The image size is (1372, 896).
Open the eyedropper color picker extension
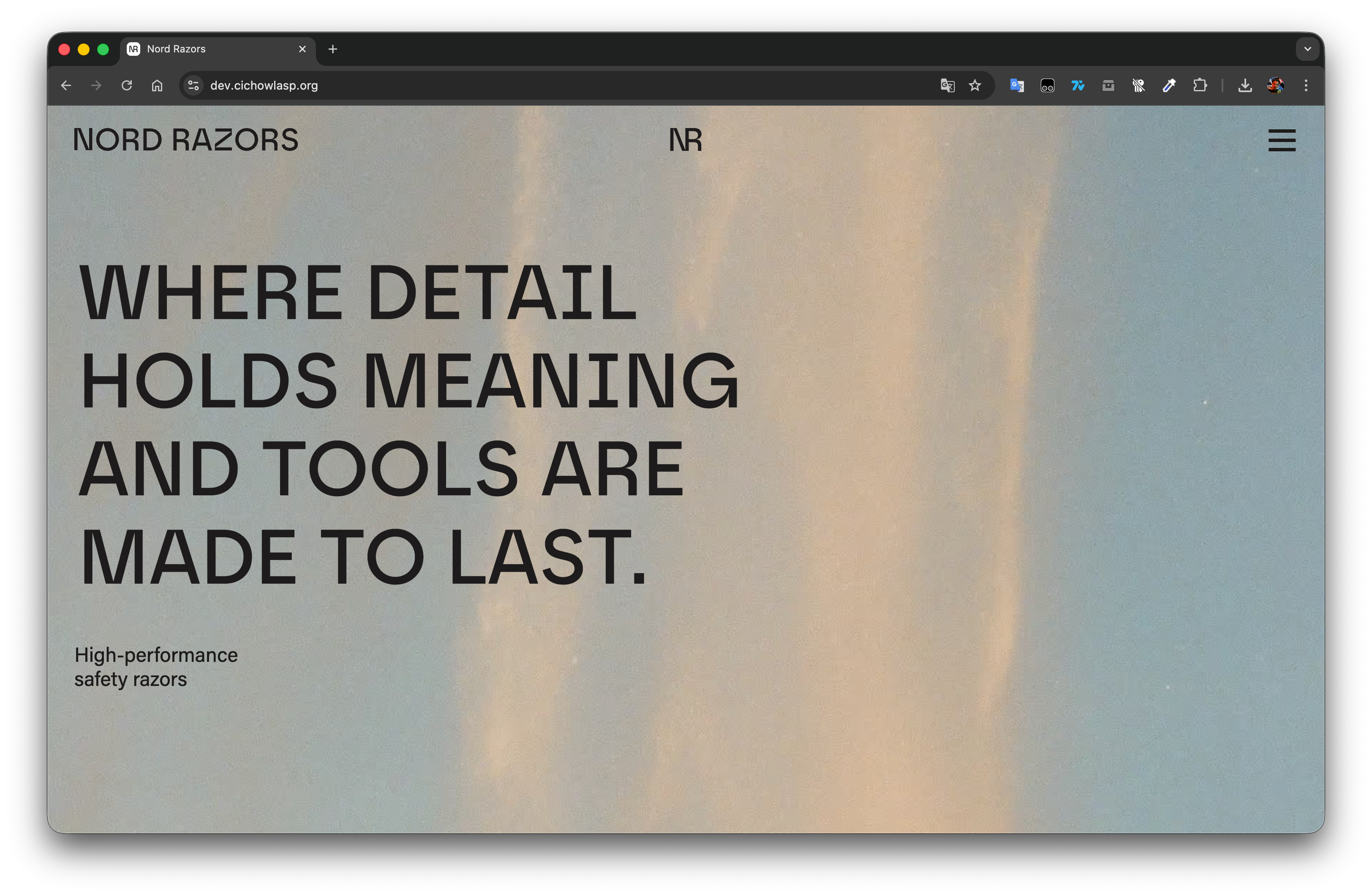[1169, 86]
